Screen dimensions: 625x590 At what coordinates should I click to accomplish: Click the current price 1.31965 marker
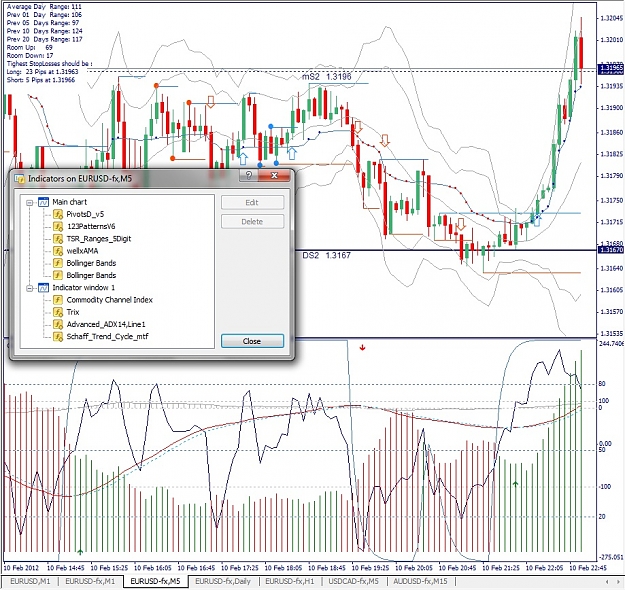[611, 68]
